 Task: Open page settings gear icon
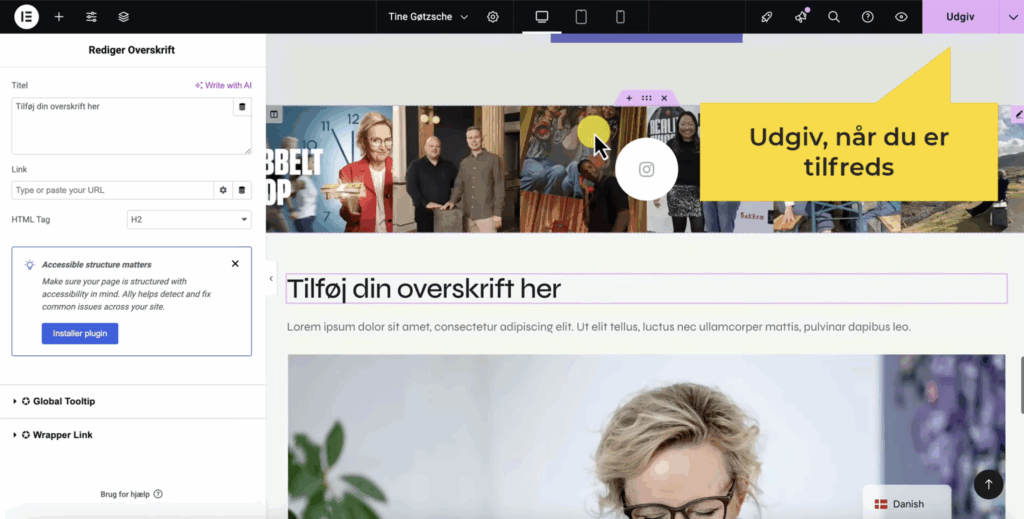pyautogui.click(x=493, y=16)
